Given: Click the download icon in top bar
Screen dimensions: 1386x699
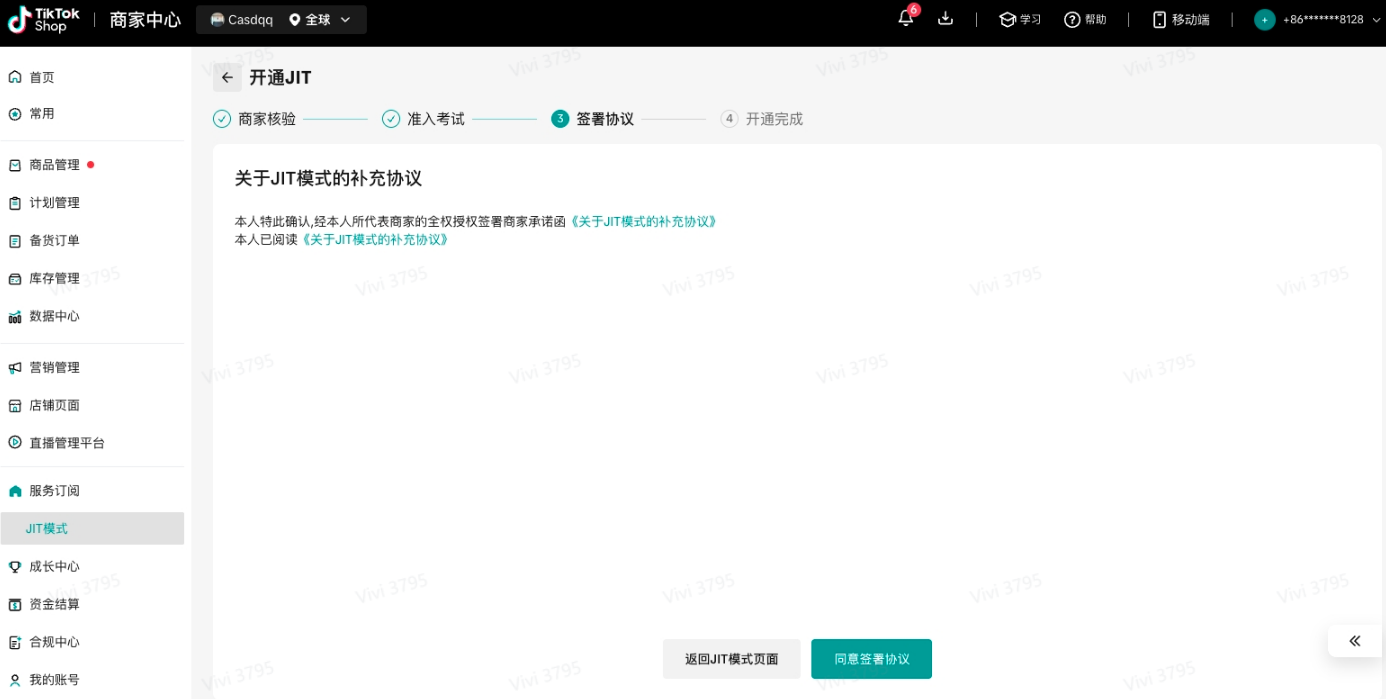Looking at the screenshot, I should [945, 19].
